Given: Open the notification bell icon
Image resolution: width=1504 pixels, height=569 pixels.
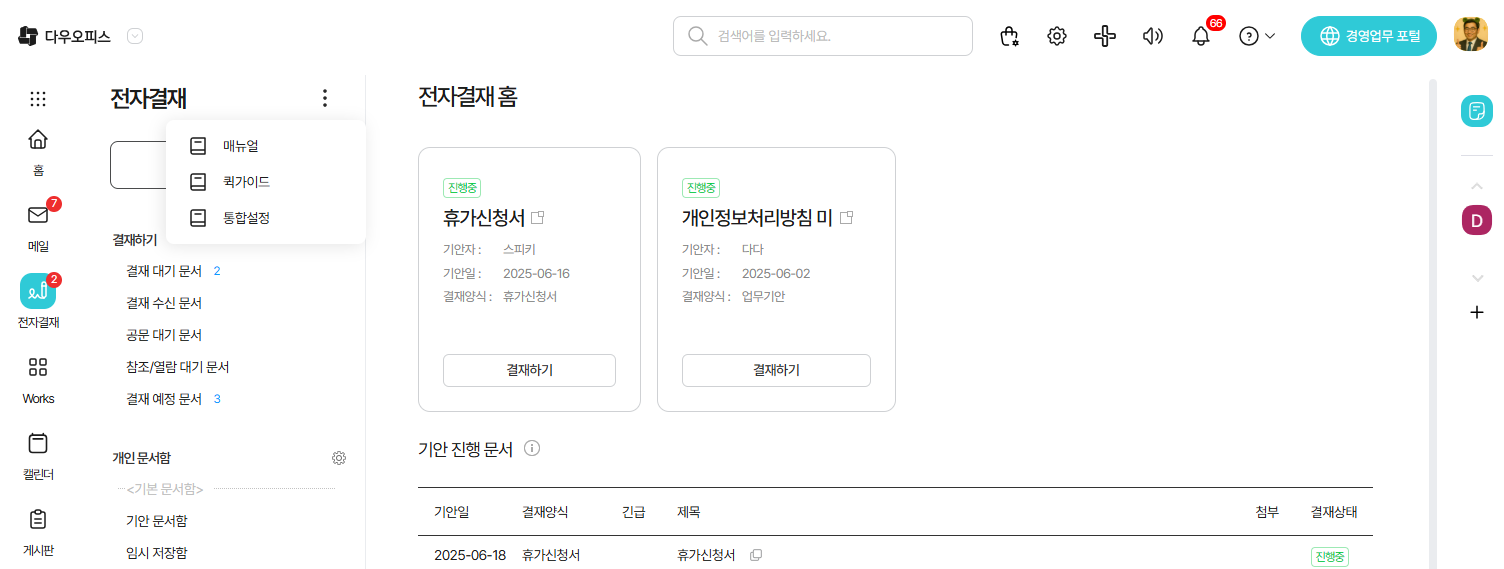Looking at the screenshot, I should point(1201,36).
